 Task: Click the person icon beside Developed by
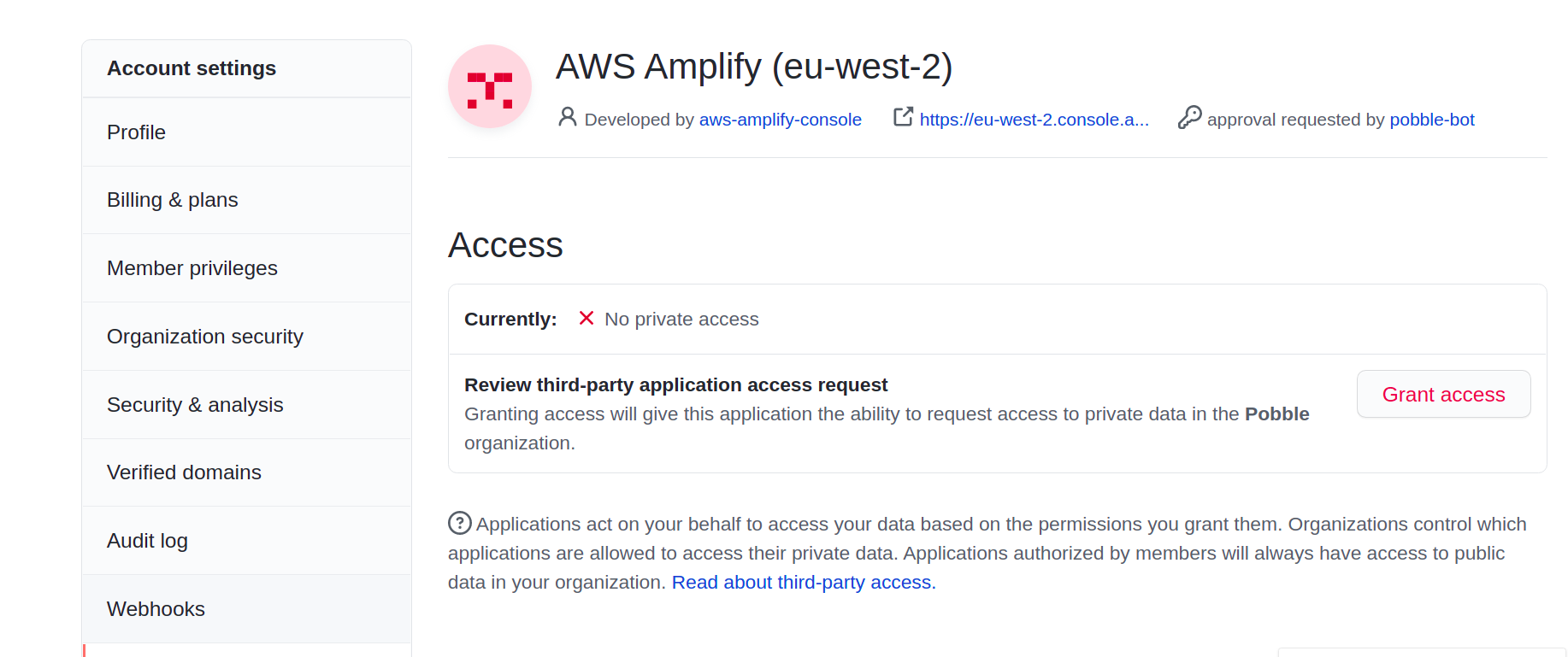[x=567, y=117]
